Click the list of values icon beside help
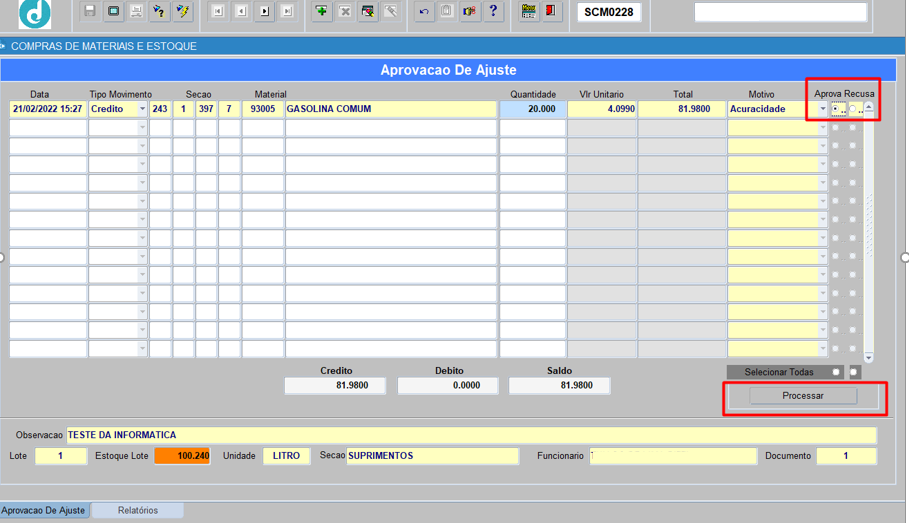Screen dimensions: 910x527 pos(470,11)
